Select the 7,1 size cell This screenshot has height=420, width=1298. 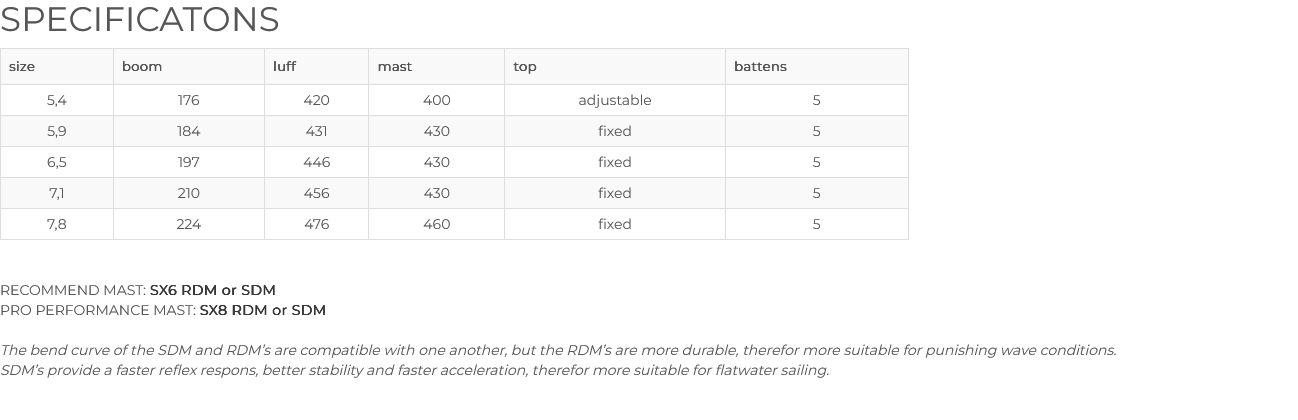click(x=57, y=193)
